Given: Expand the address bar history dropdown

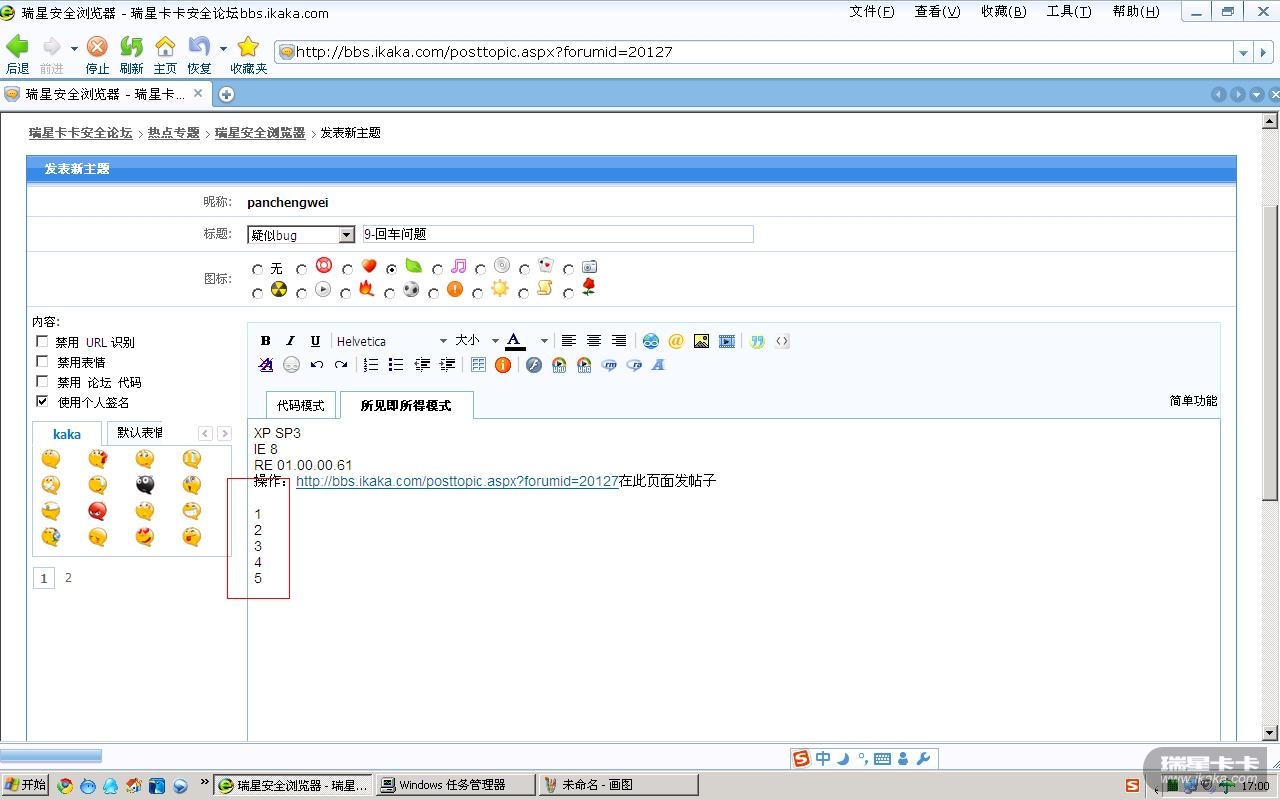Looking at the screenshot, I should [x=1243, y=52].
